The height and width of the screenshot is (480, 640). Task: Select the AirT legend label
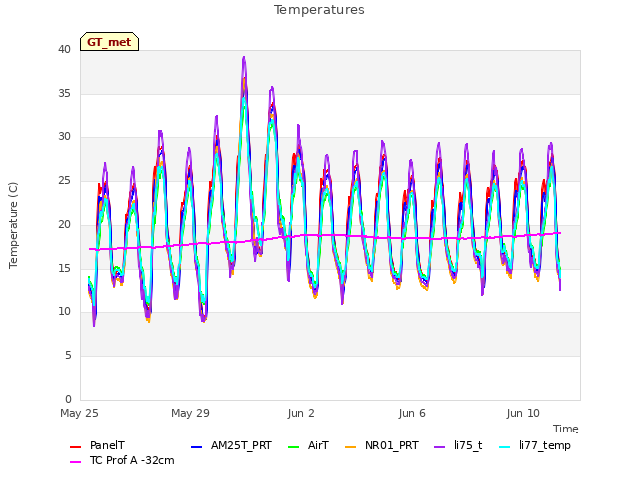point(318,445)
